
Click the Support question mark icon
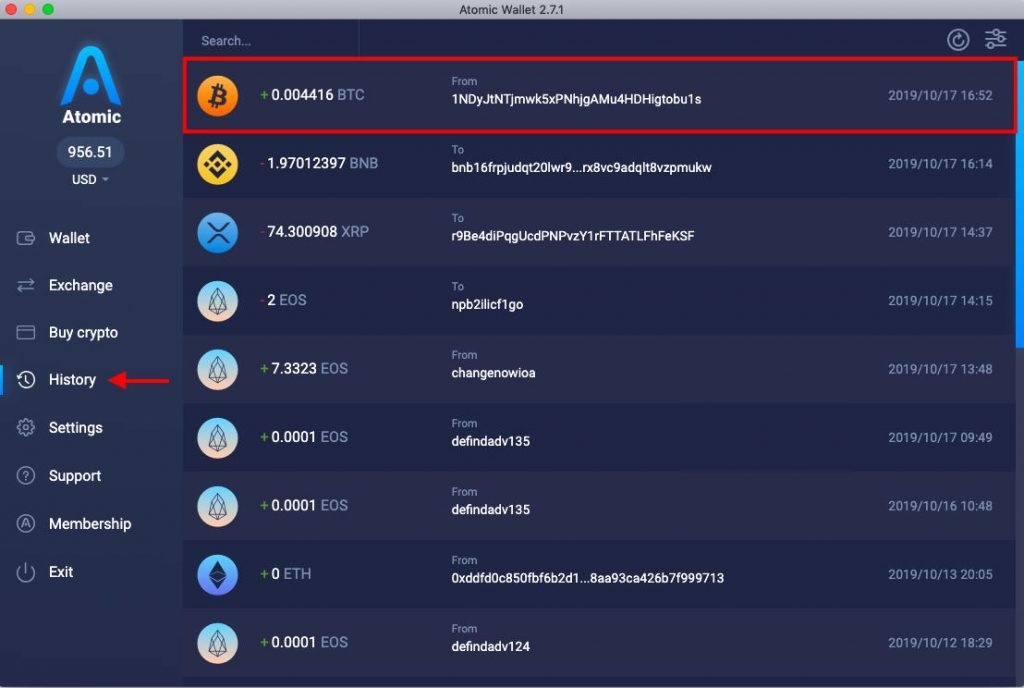(25, 475)
